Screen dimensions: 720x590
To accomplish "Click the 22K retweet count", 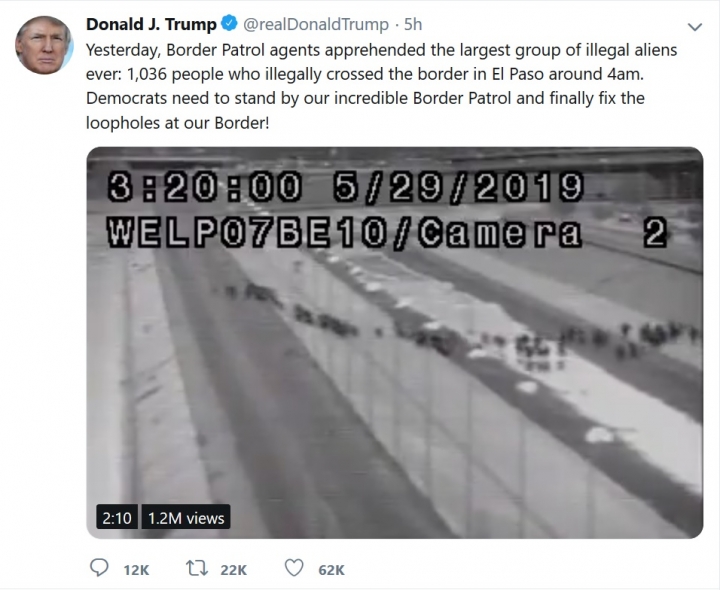I will (234, 570).
